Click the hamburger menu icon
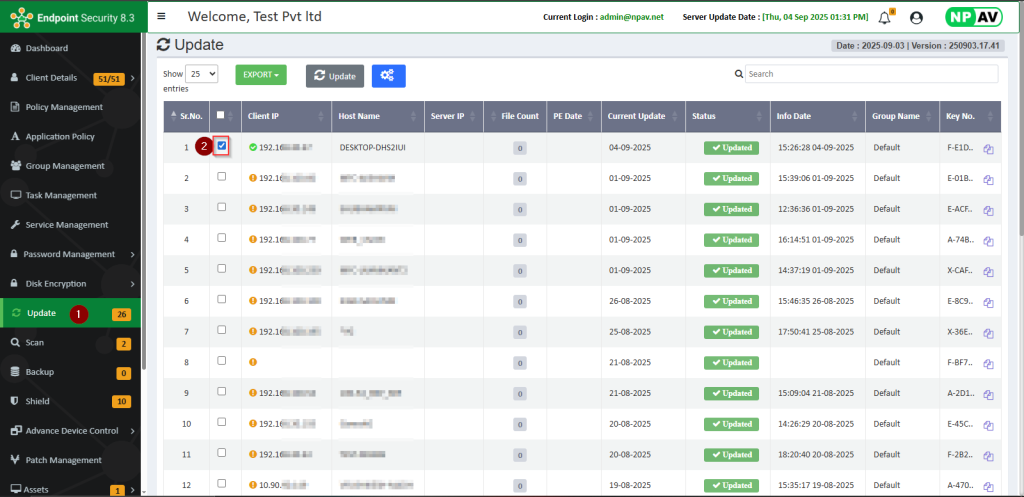This screenshot has width=1024, height=497. [162, 17]
